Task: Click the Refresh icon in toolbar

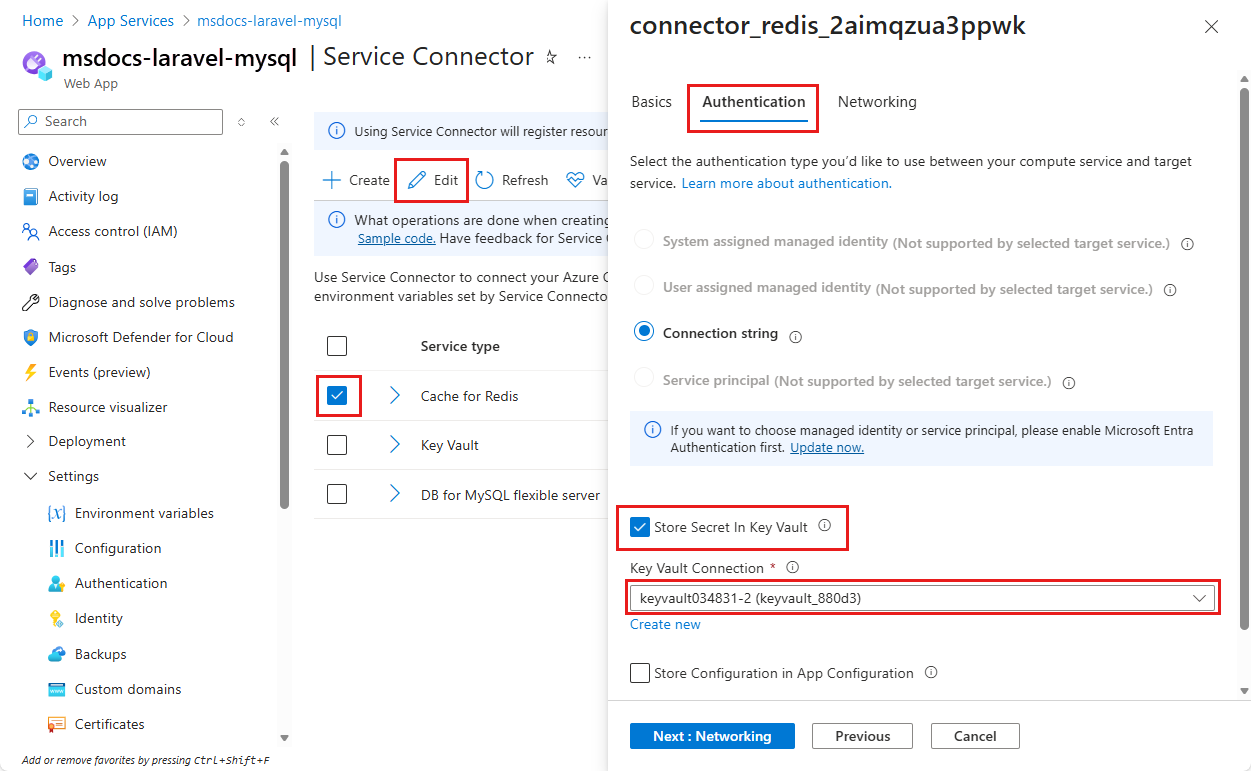Action: point(485,180)
